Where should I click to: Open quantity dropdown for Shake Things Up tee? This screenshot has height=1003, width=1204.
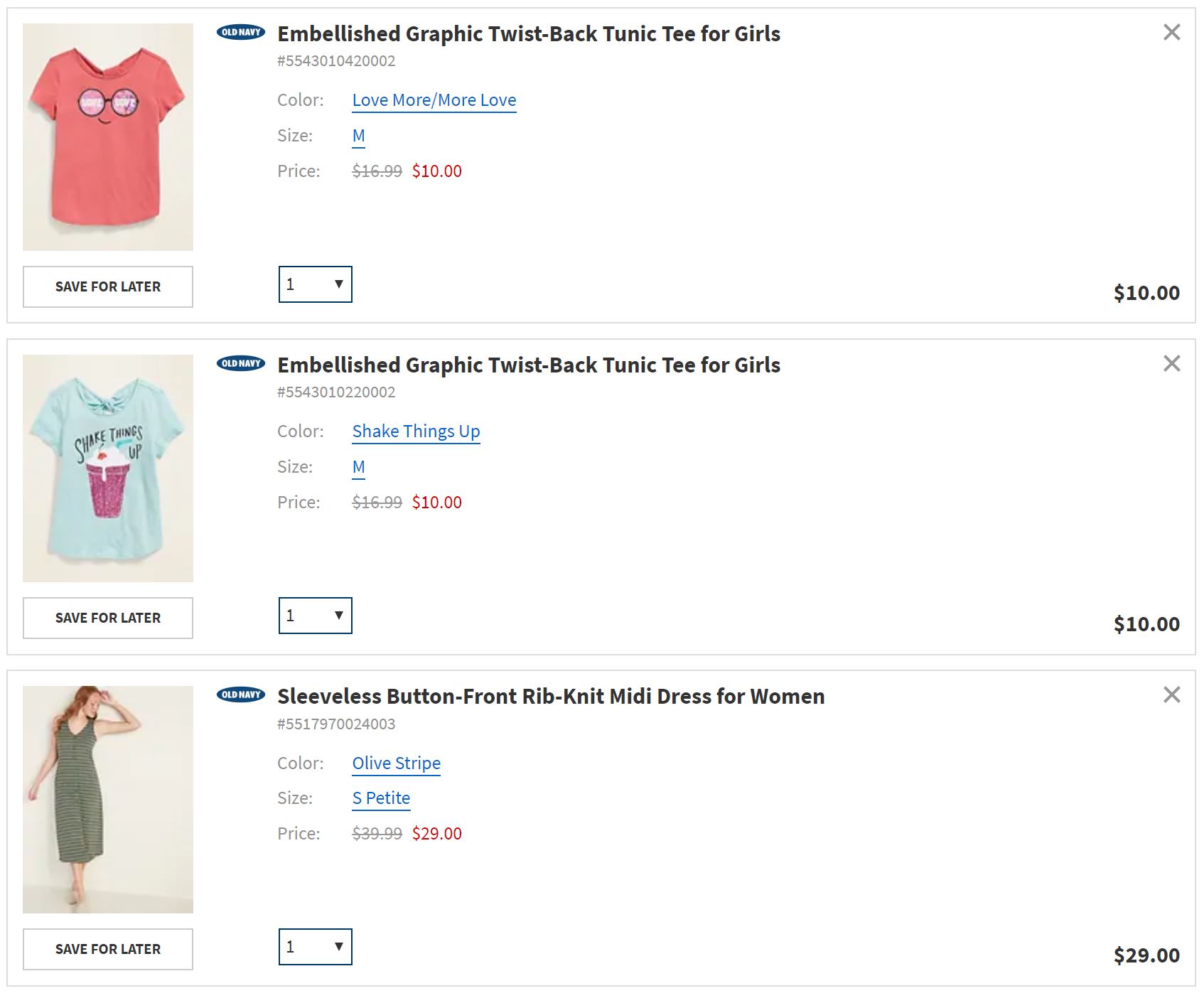315,616
